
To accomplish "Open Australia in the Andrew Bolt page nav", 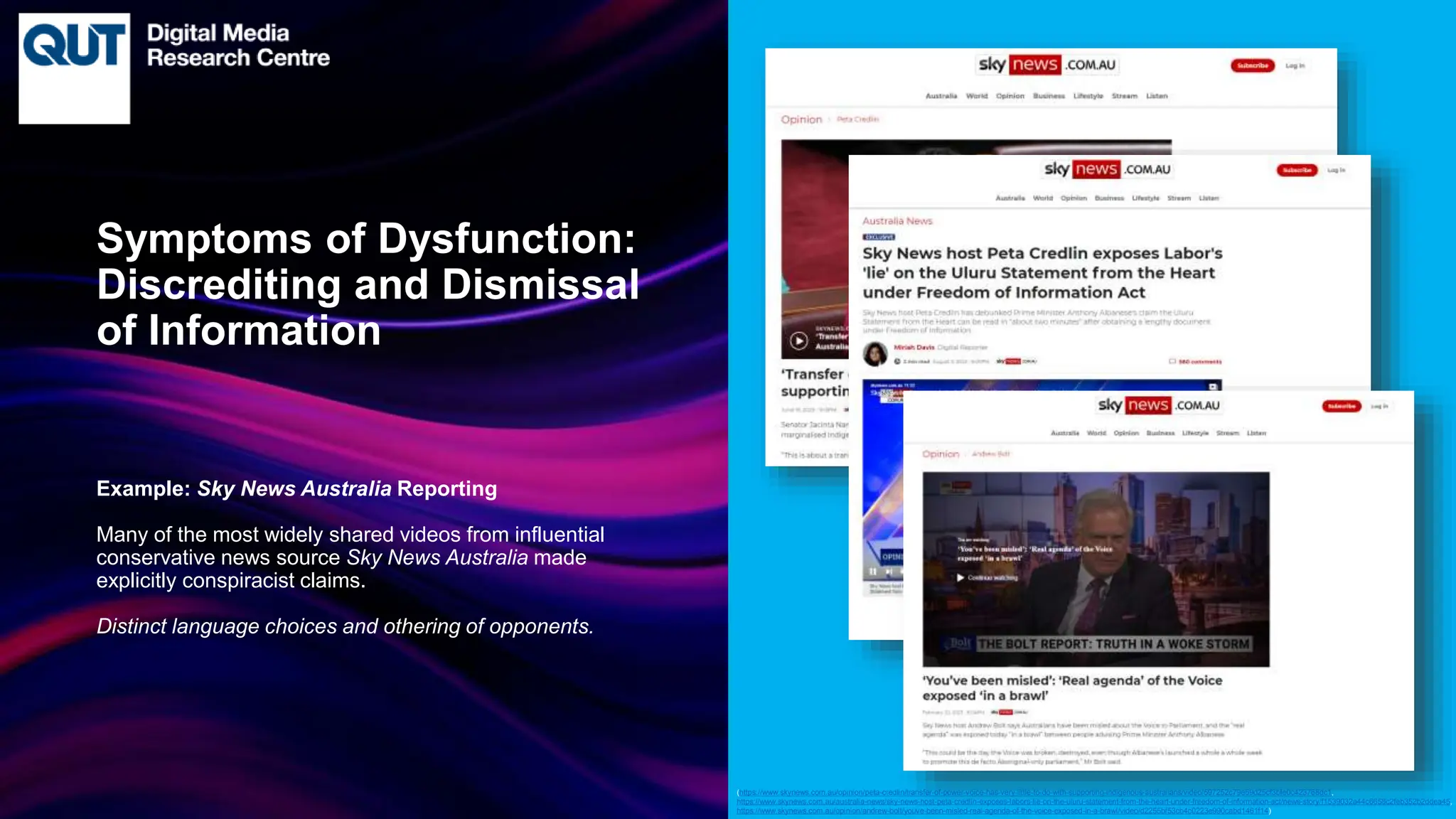I will tap(1065, 433).
